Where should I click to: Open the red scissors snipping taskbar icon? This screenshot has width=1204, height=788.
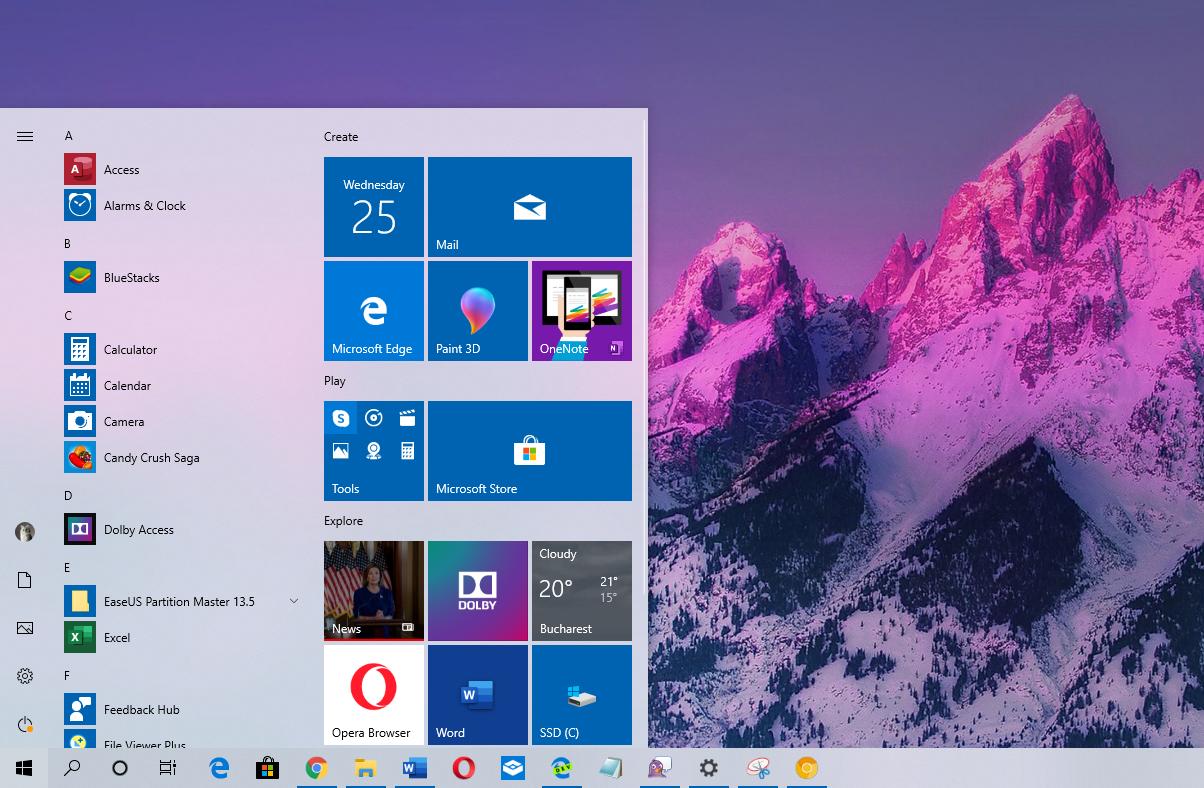(x=757, y=768)
